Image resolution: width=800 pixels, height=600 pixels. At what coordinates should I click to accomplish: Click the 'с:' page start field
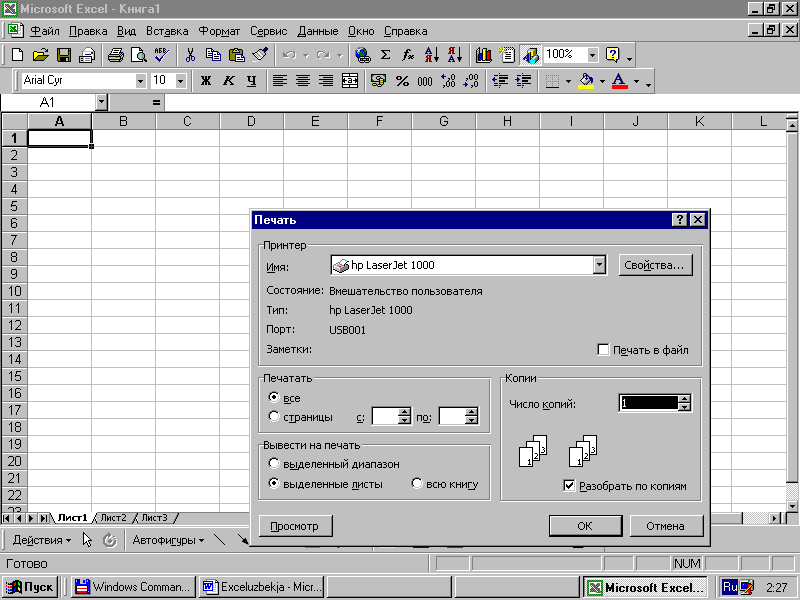386,416
